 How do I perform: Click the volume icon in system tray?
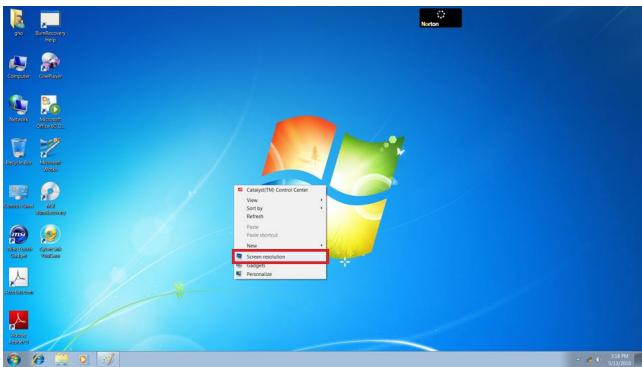(597, 359)
